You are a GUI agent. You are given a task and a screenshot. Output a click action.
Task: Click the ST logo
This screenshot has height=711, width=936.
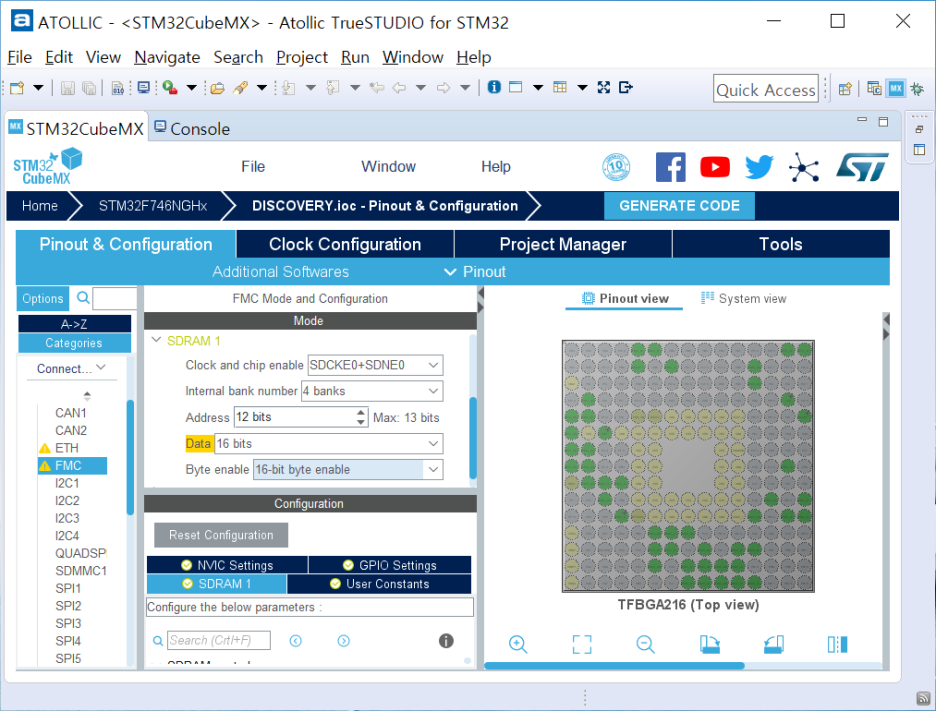pos(862,167)
